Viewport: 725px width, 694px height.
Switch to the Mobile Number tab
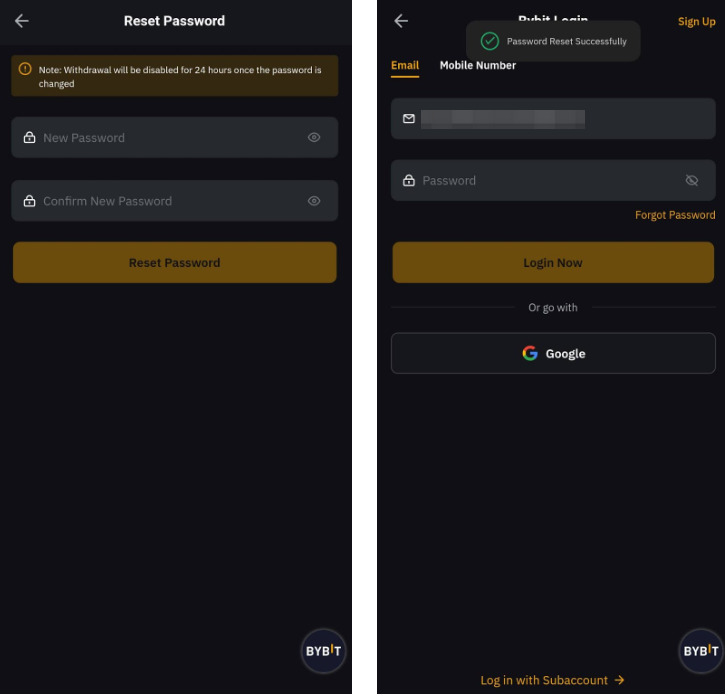(478, 65)
